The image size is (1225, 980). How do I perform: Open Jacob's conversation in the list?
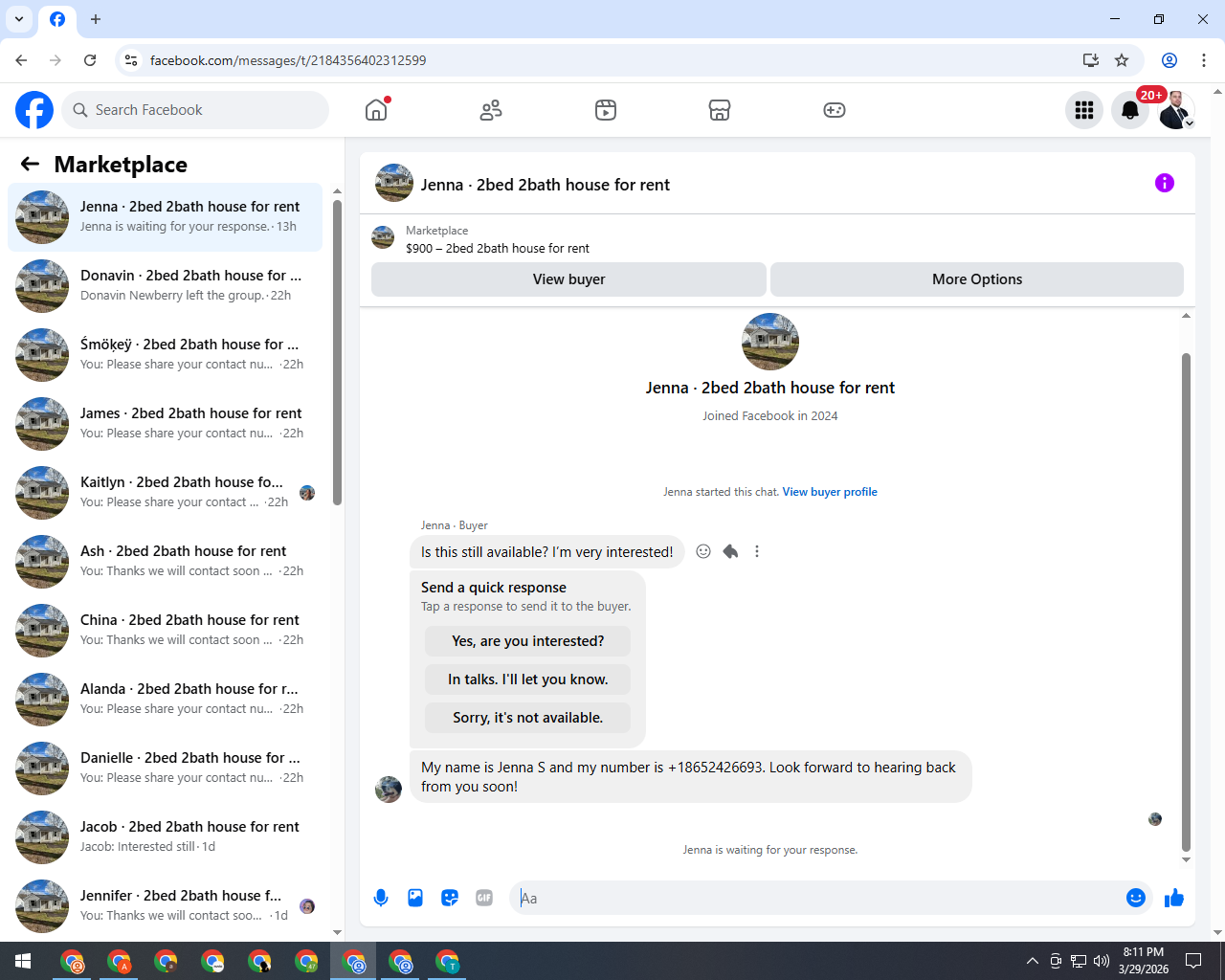pos(165,837)
